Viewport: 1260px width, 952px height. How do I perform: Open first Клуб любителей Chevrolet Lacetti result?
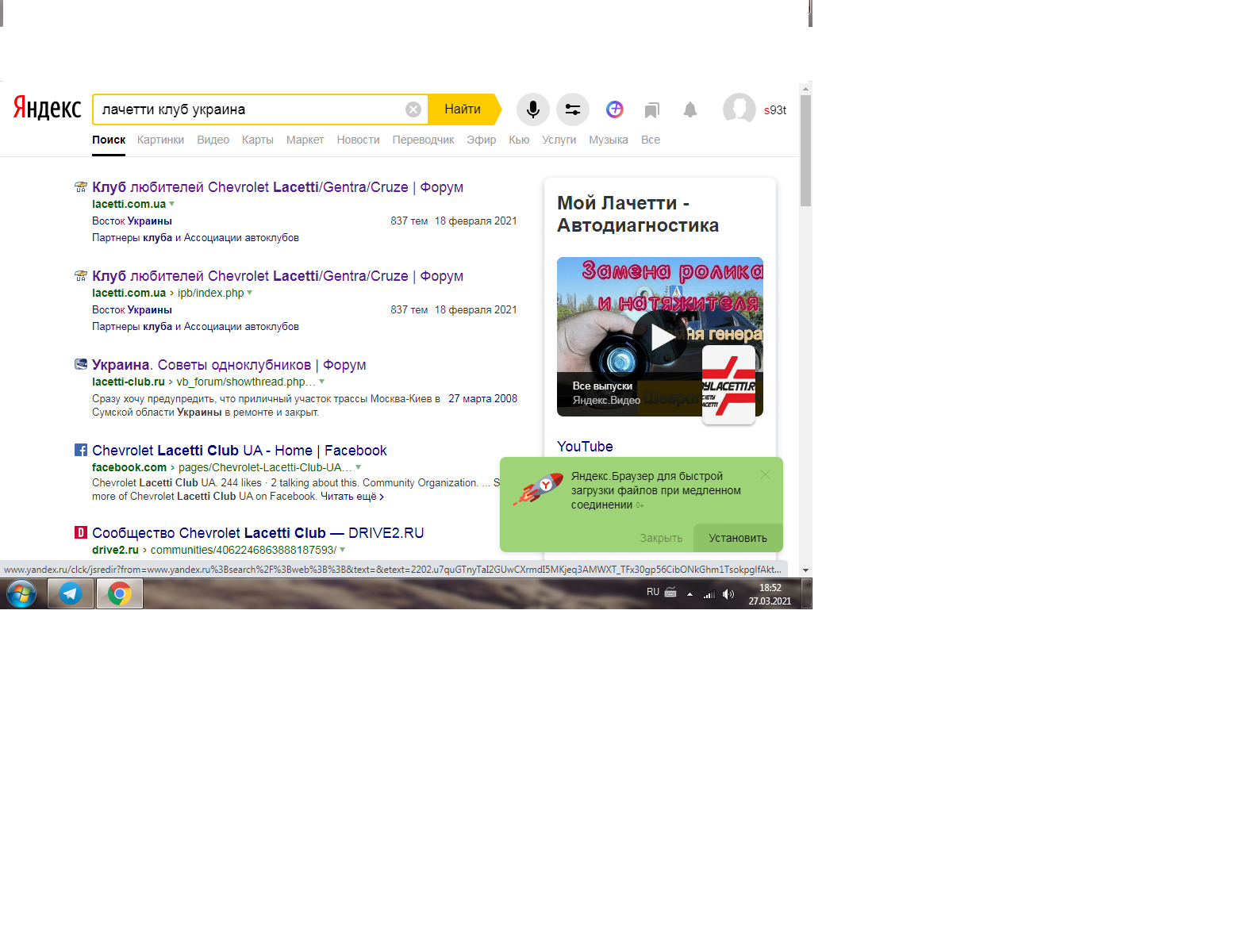278,187
